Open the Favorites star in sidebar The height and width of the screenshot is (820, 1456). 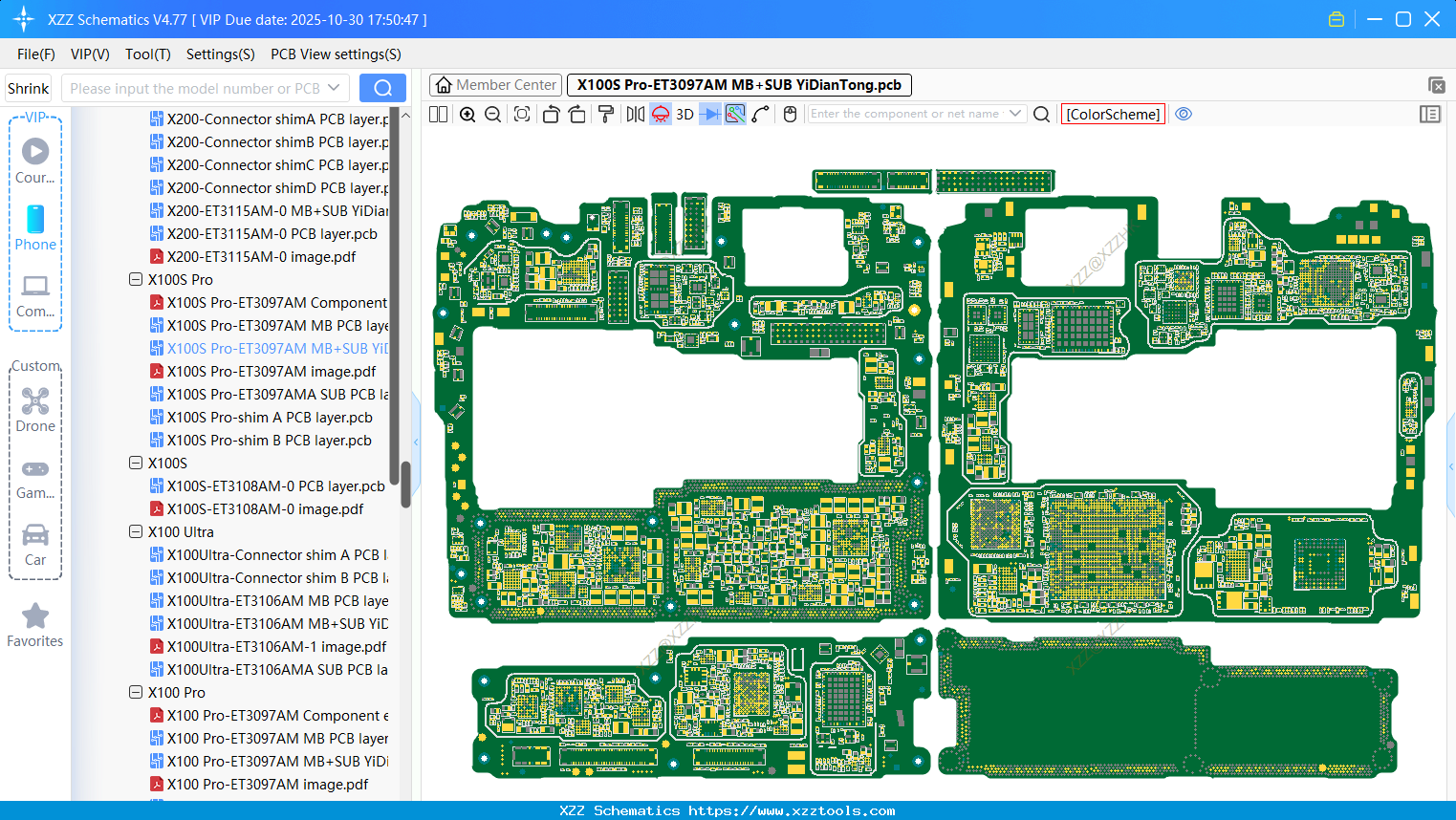[x=35, y=626]
